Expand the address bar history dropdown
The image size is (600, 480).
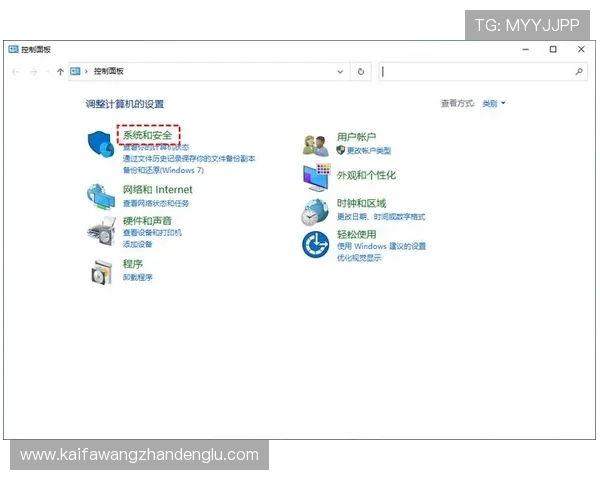click(340, 72)
